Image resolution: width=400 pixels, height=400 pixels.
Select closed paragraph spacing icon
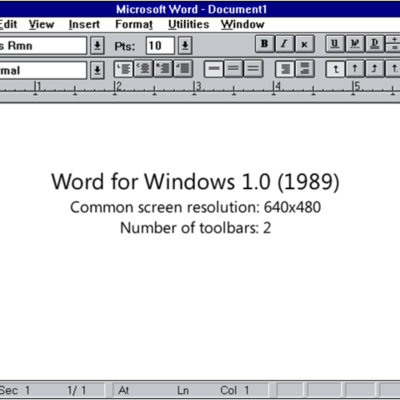(285, 69)
